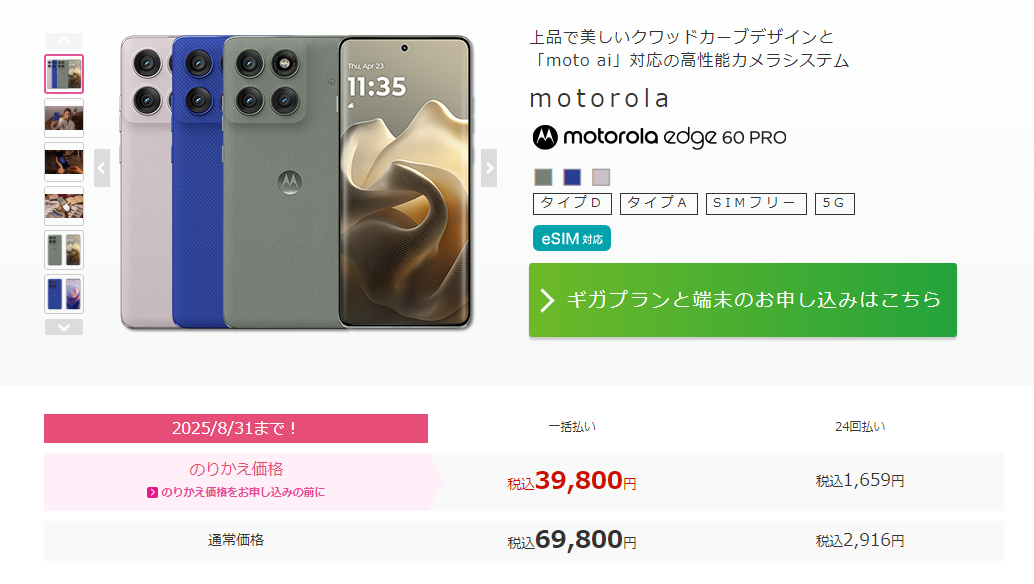Choose the blue color swatch
This screenshot has width=1034, height=584.
click(572, 177)
